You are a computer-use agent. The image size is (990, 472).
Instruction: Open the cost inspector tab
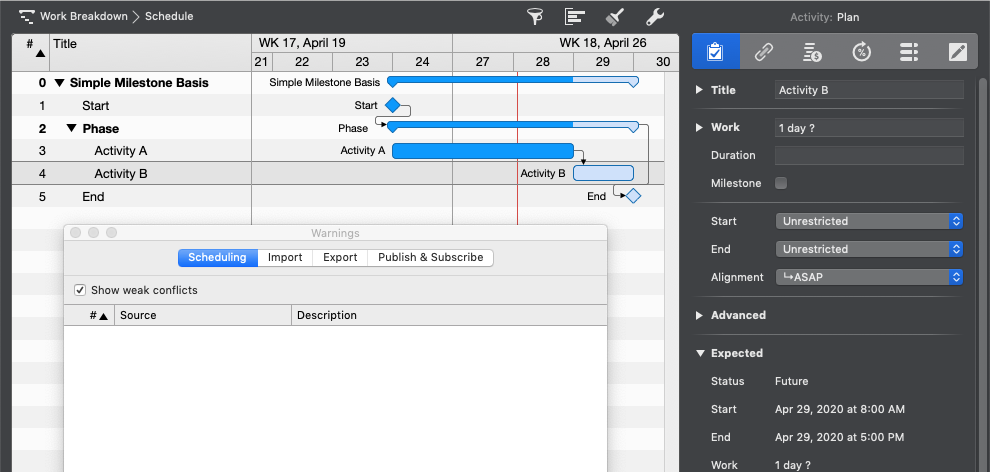(812, 52)
